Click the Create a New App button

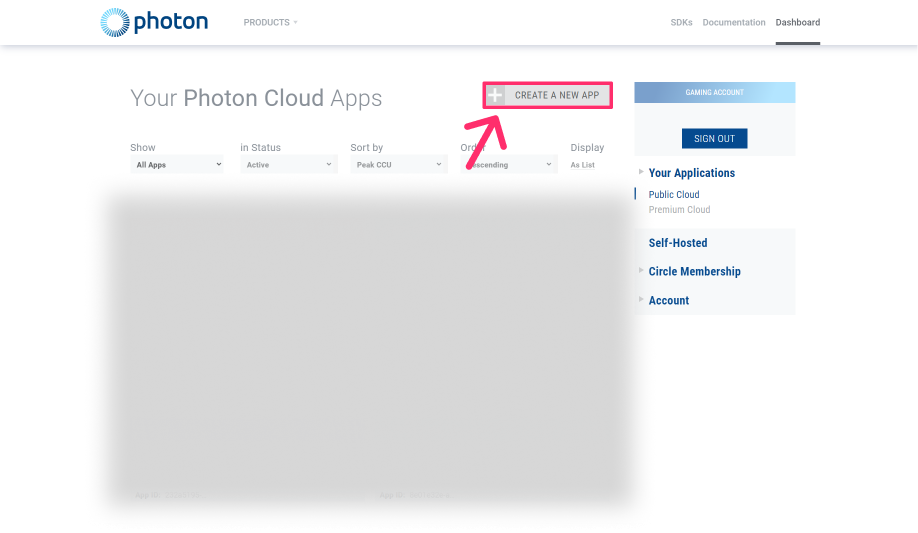click(x=547, y=95)
